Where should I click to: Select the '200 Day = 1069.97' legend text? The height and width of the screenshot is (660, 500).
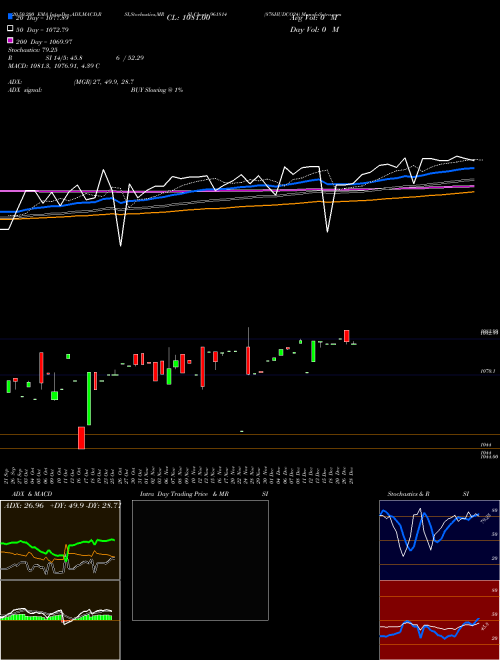(x=44, y=42)
